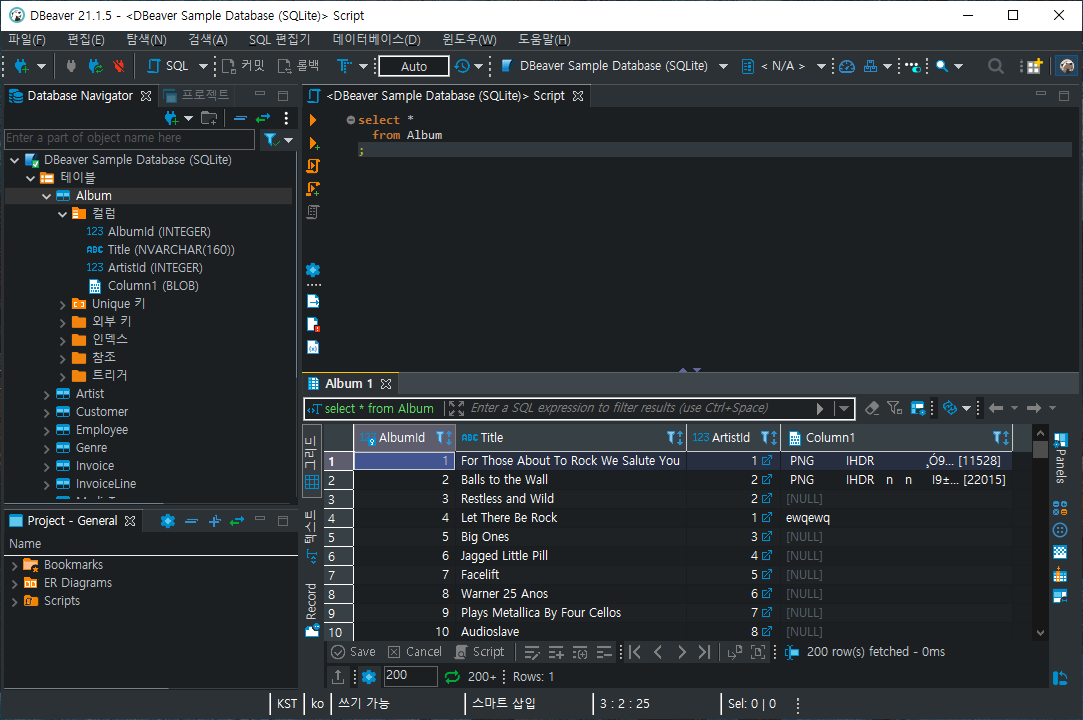Click the Cancel button below the results
Viewport: 1083px width, 720px height.
[x=414, y=651]
